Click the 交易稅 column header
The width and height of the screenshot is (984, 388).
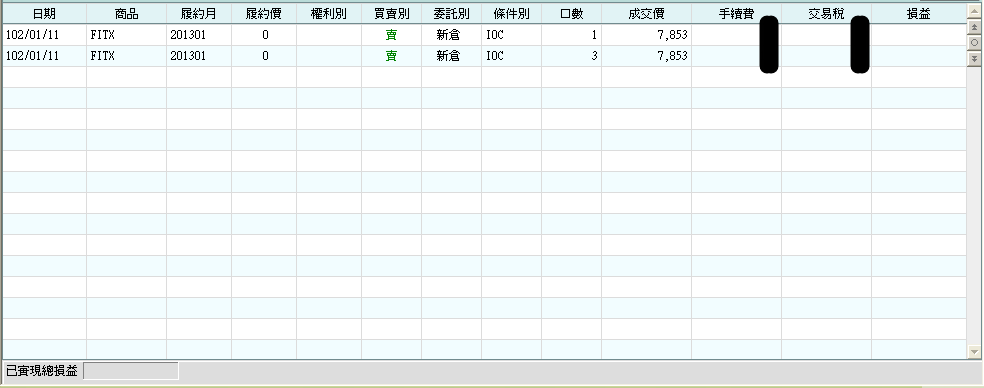(826, 14)
